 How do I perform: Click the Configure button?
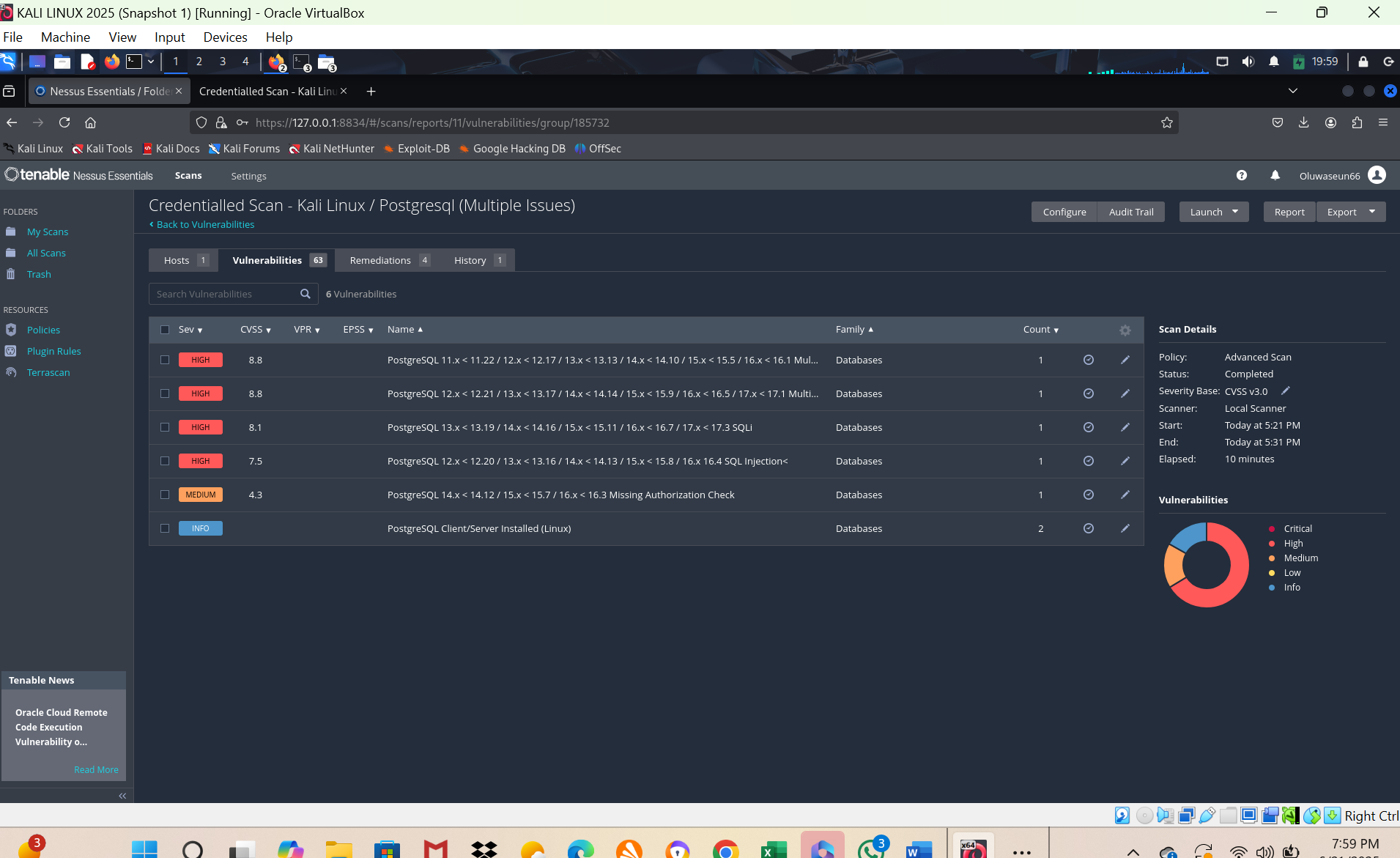pos(1064,212)
